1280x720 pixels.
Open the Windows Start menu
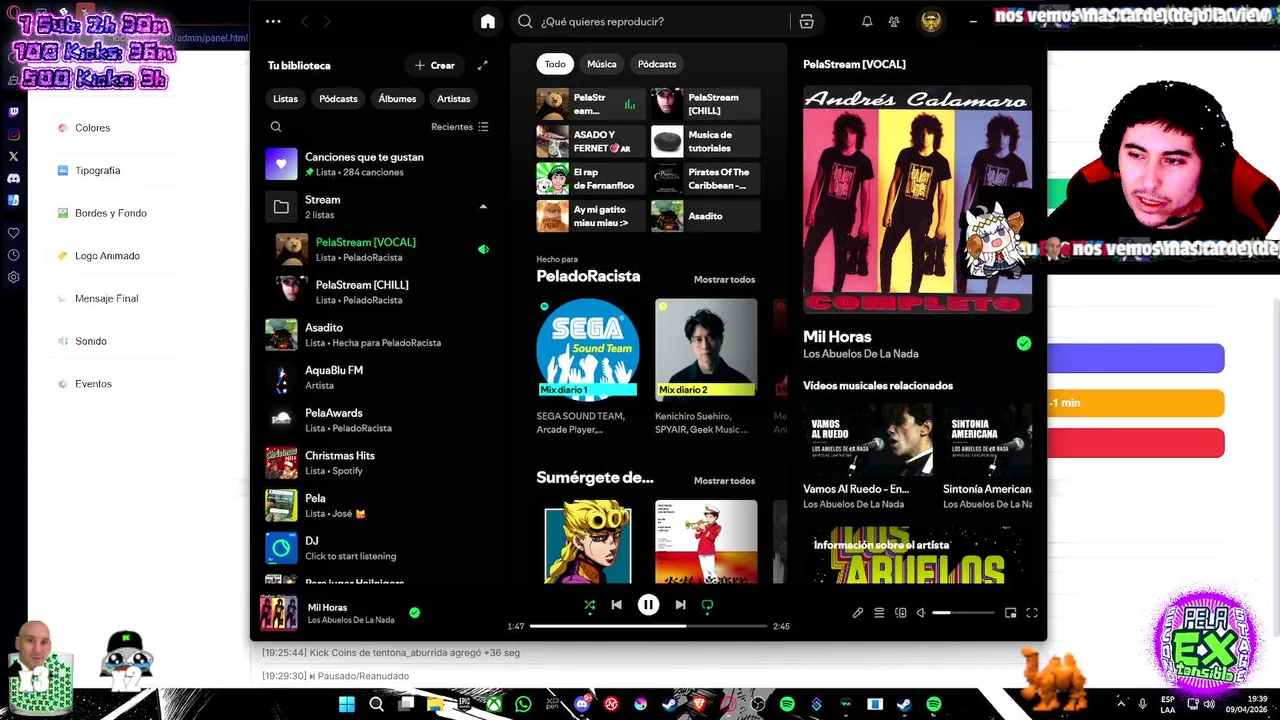point(346,704)
